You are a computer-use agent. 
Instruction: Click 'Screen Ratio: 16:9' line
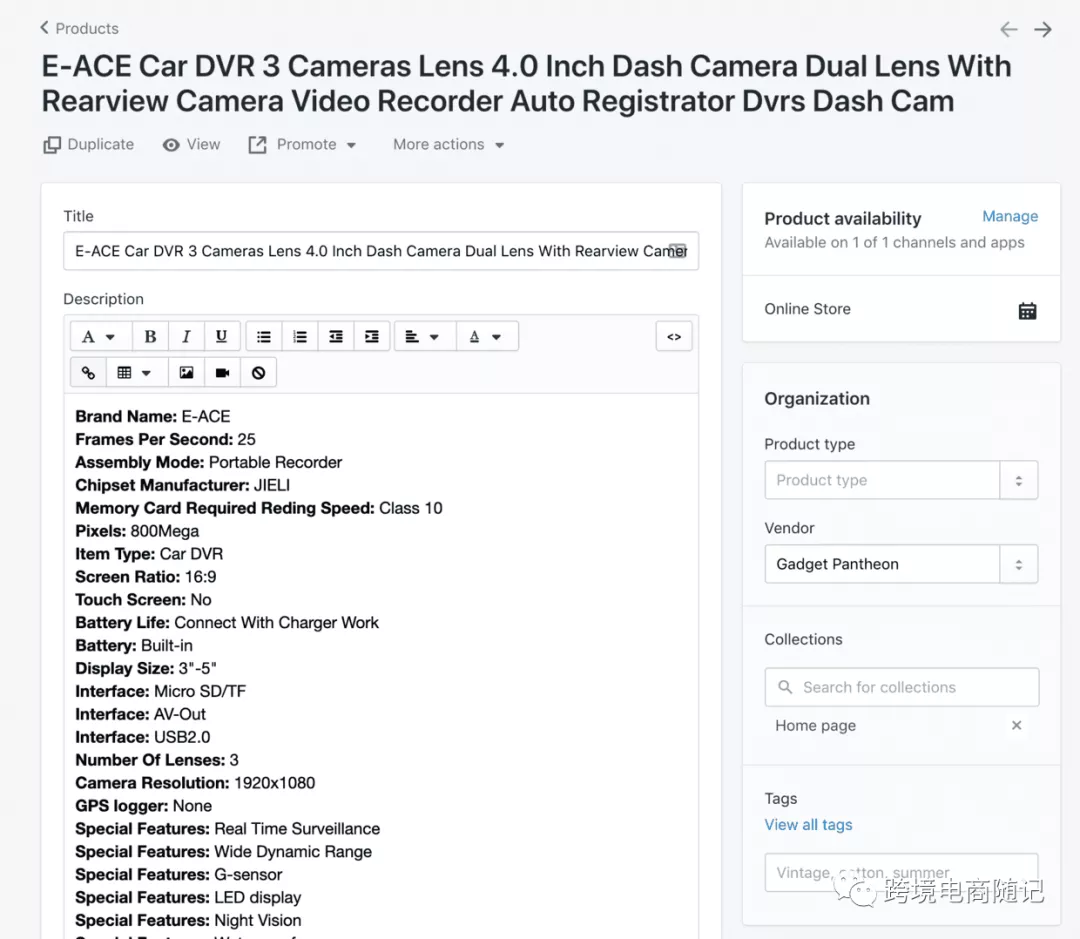(x=145, y=577)
